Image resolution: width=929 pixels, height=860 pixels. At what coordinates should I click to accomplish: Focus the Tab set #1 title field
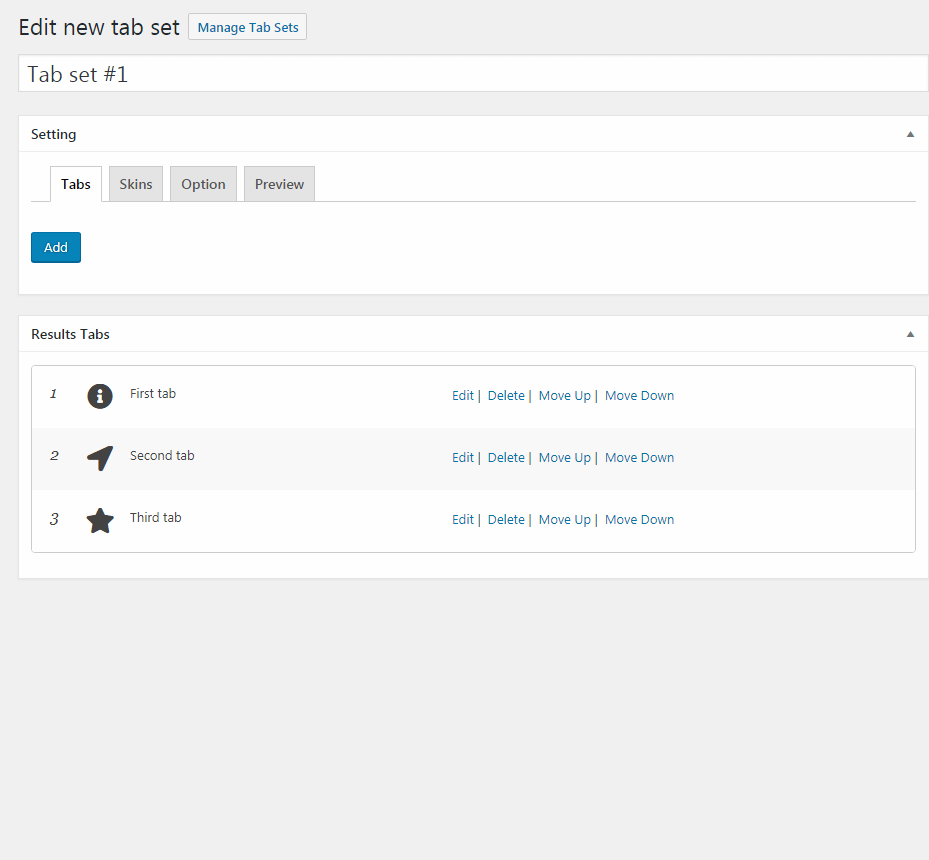(473, 73)
